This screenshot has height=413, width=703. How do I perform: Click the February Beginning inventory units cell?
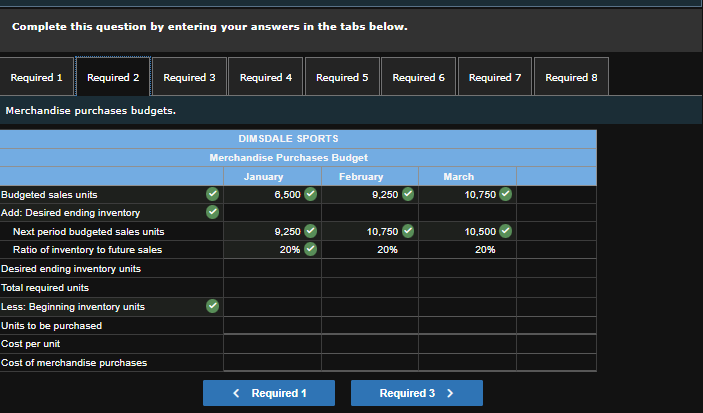[x=370, y=307]
